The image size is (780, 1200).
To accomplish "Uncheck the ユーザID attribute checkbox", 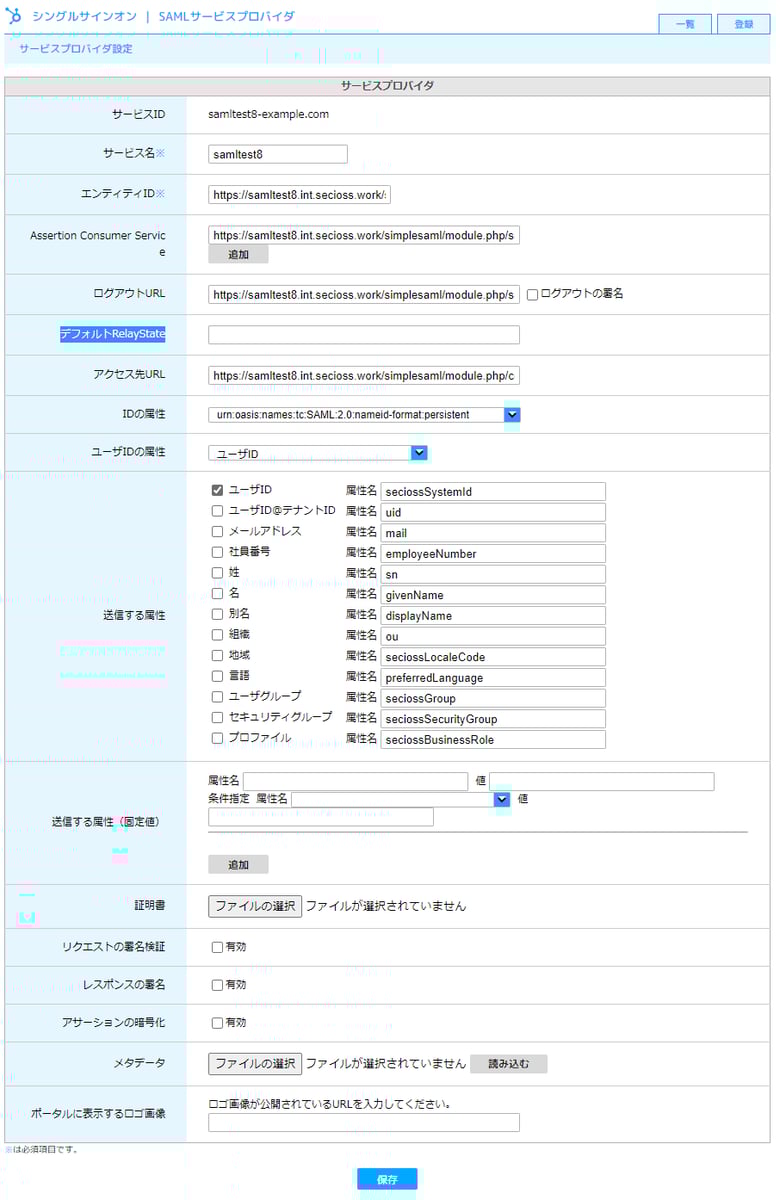I will tap(217, 491).
